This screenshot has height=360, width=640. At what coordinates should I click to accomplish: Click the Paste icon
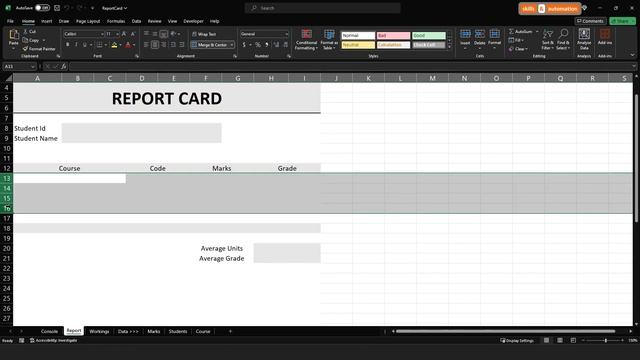(x=13, y=35)
